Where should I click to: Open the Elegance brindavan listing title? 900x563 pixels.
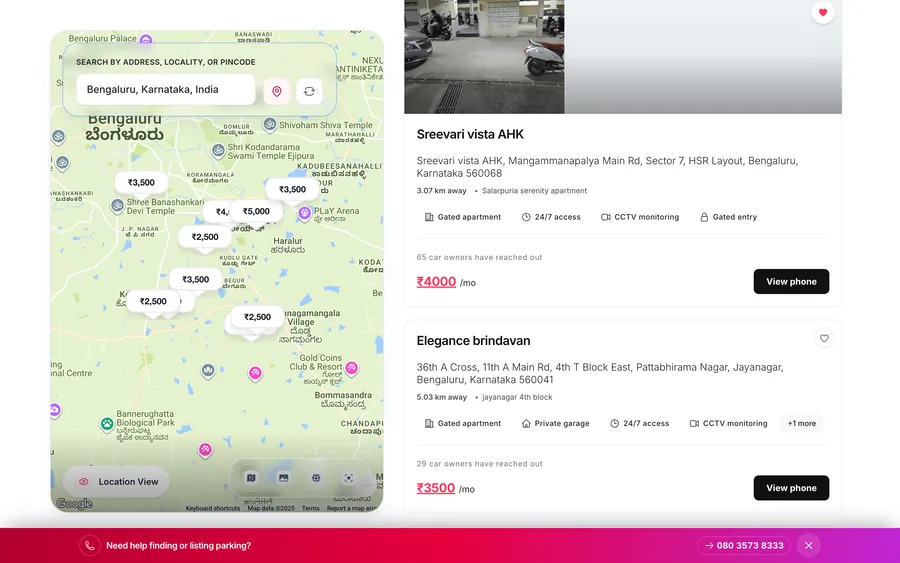[474, 341]
